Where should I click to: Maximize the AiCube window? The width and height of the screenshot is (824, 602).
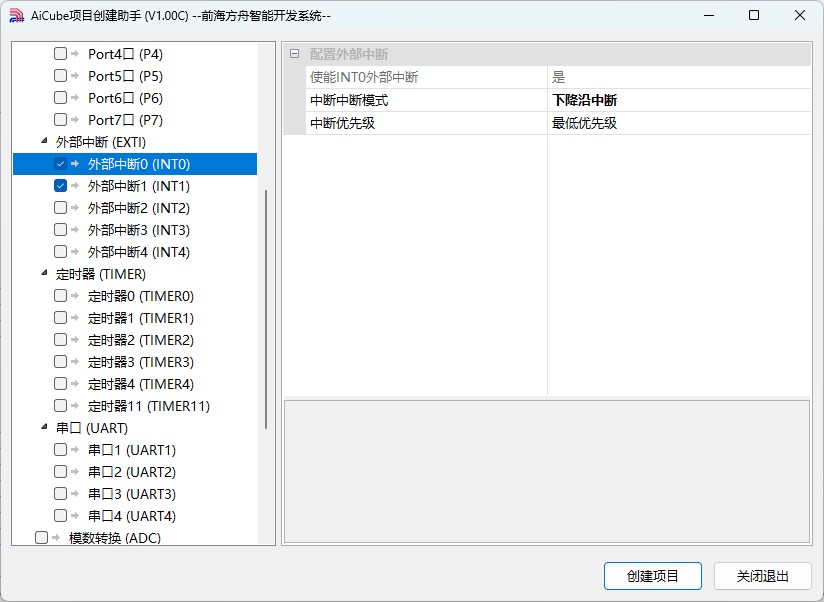click(x=754, y=15)
